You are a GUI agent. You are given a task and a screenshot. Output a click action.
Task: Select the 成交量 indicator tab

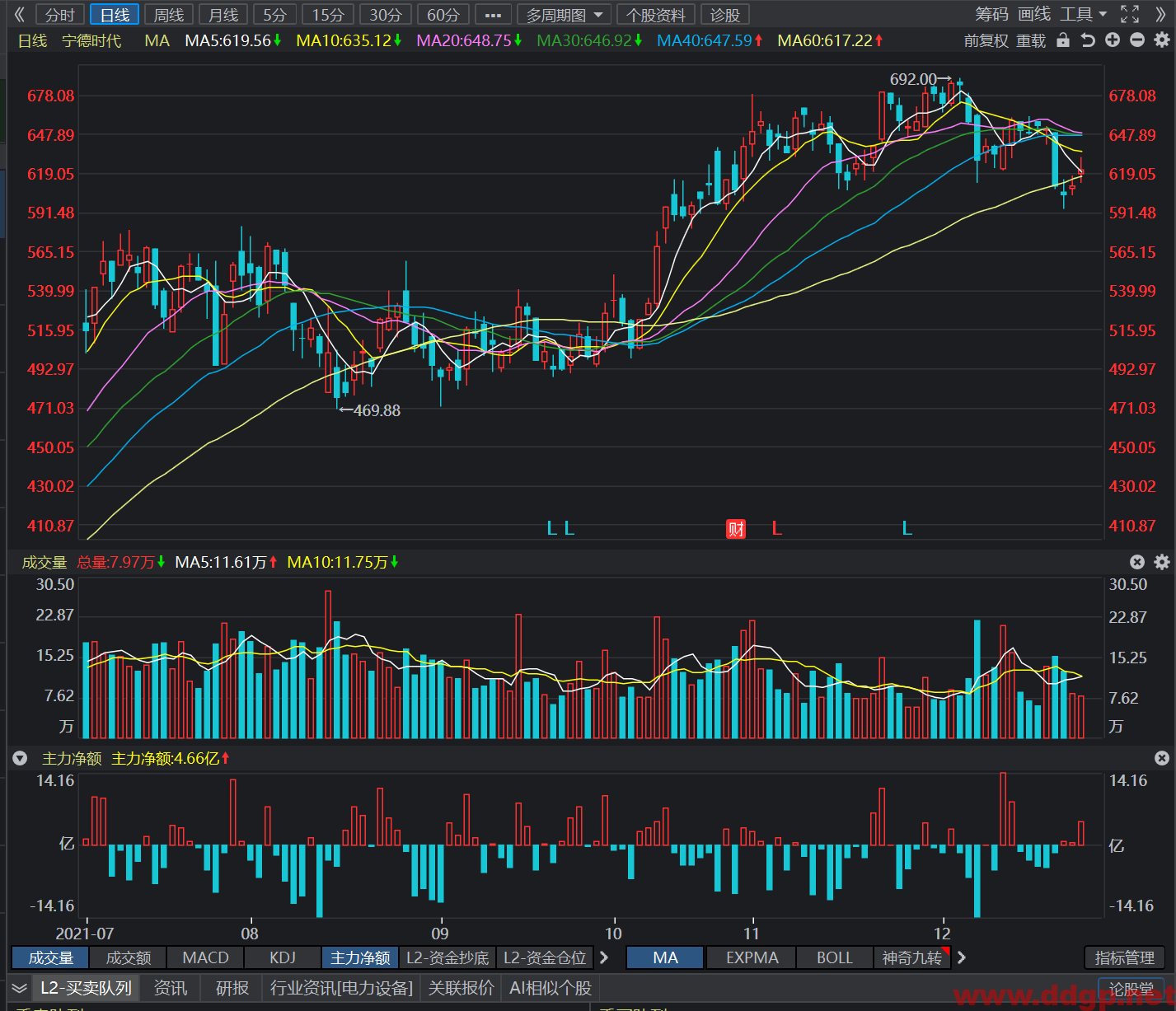pyautogui.click(x=51, y=957)
